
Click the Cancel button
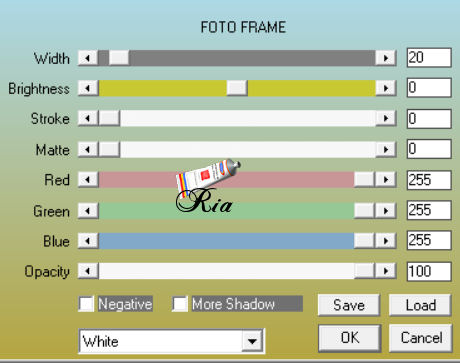(421, 338)
